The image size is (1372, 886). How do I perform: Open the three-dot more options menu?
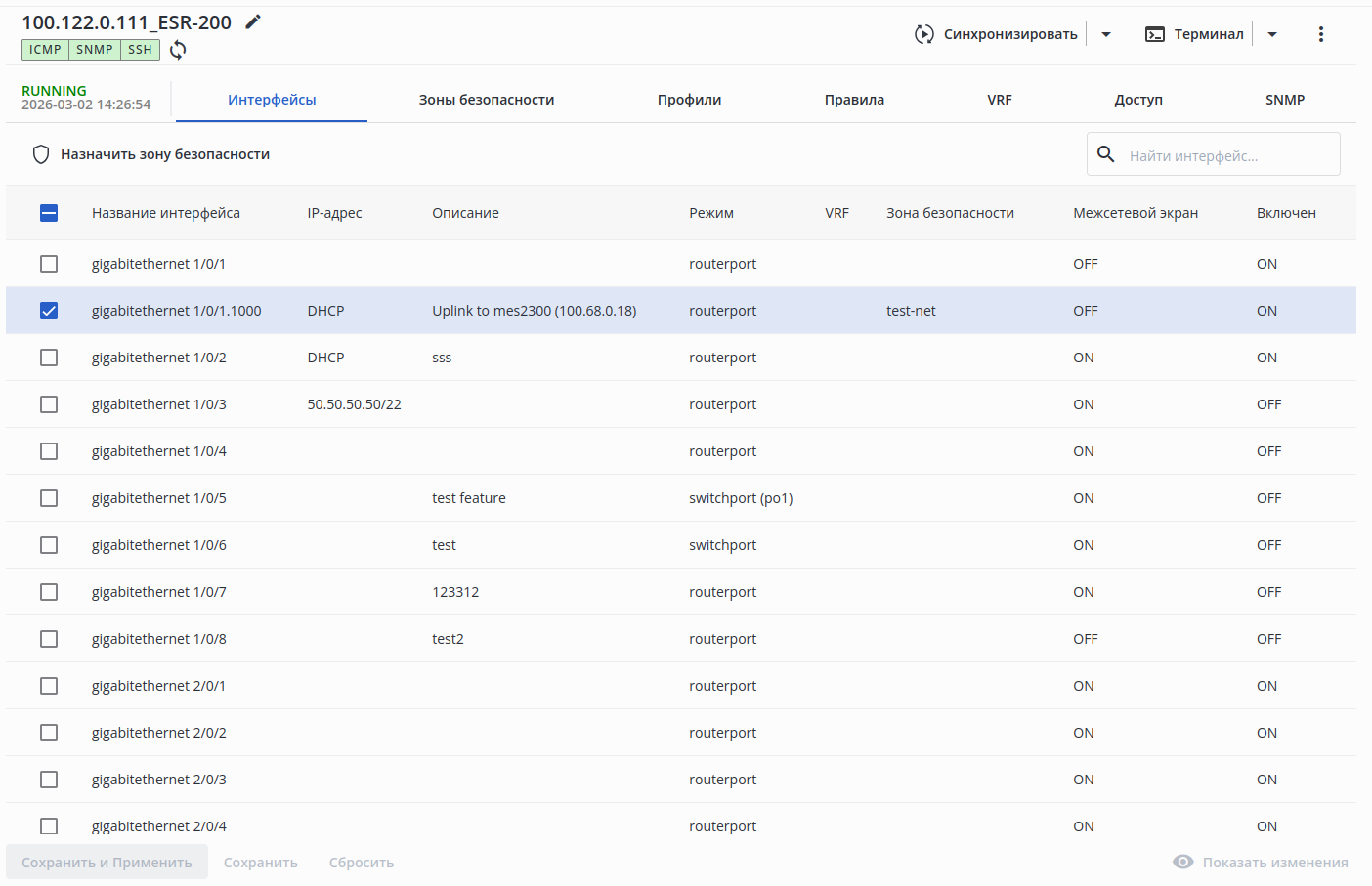pos(1321,34)
